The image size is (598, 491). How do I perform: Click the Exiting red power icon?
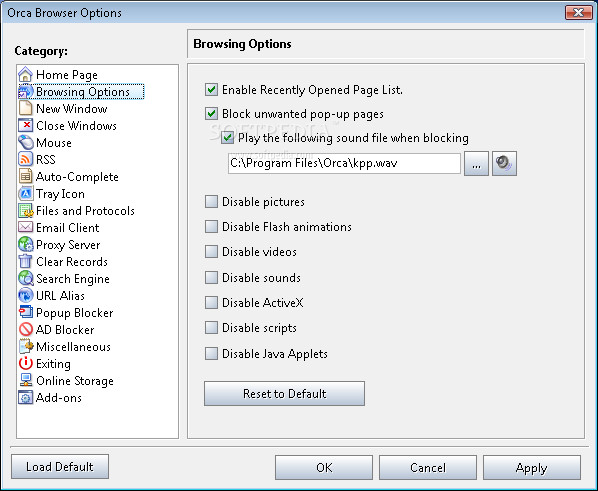coord(26,364)
